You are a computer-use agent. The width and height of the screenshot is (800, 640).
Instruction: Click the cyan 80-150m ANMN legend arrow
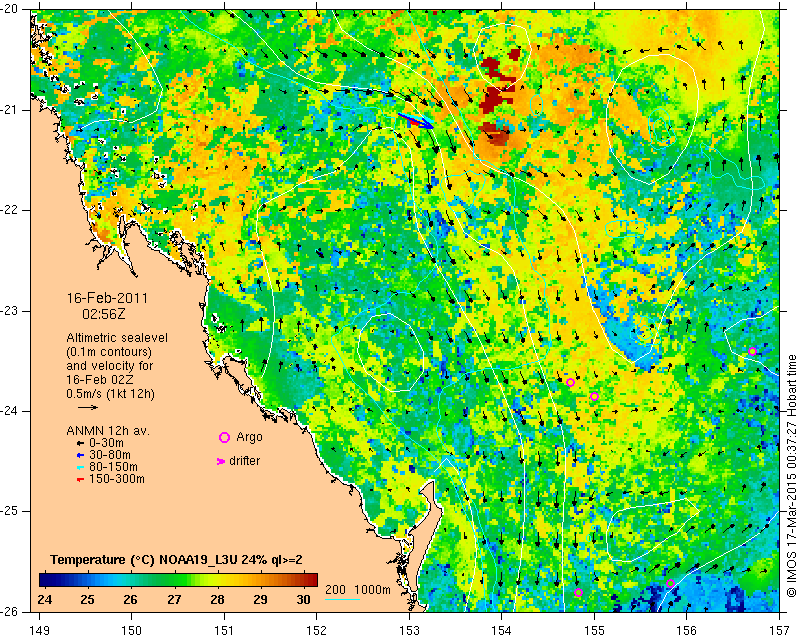point(80,467)
